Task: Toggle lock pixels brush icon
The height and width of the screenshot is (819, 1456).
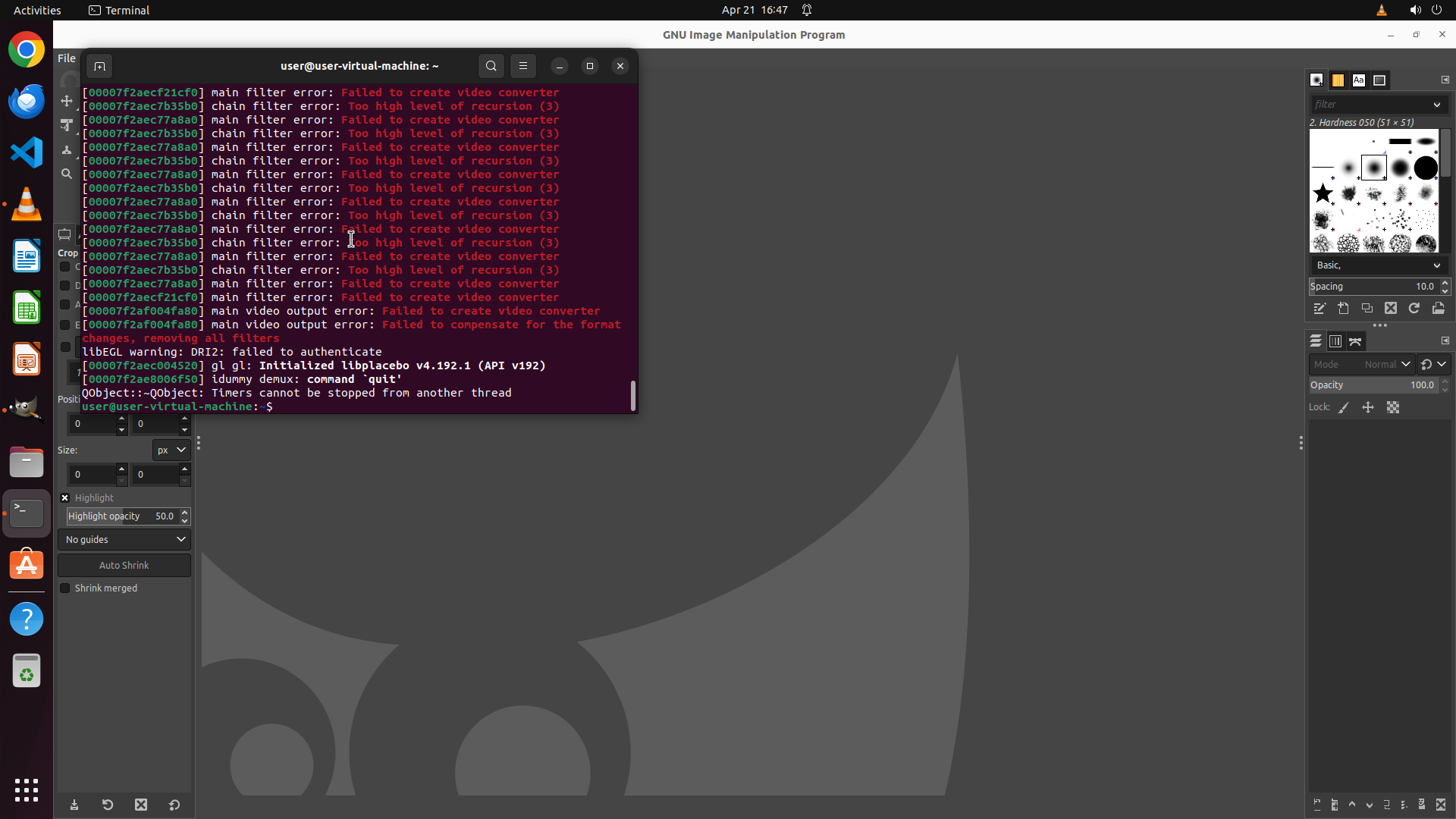Action: [1344, 408]
